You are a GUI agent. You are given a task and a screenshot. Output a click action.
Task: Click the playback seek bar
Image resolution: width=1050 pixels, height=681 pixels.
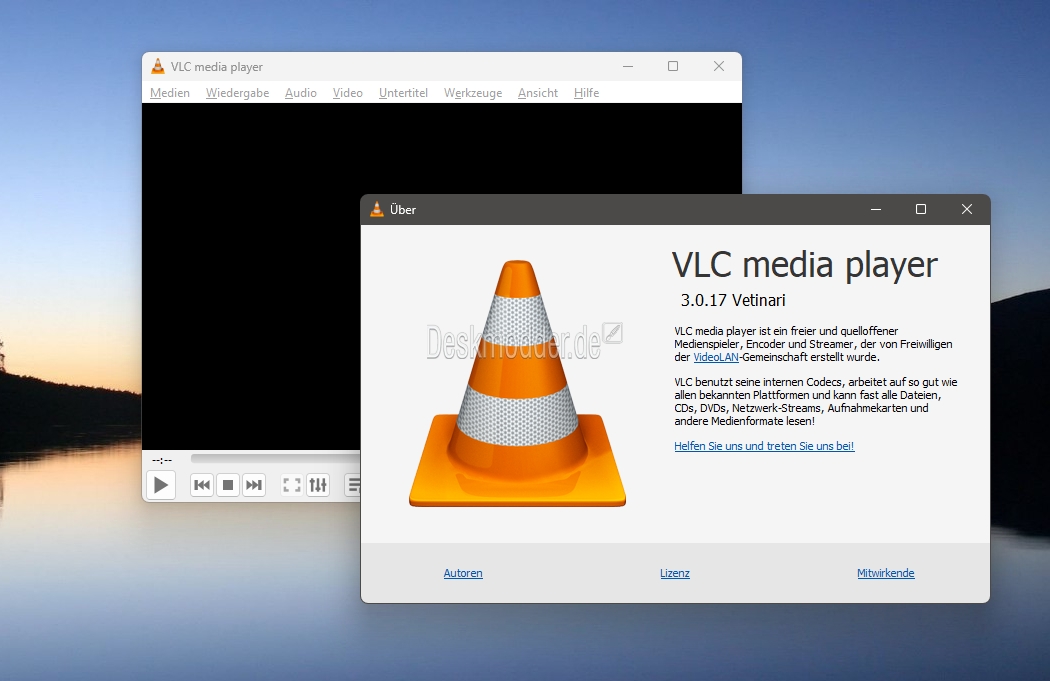pyautogui.click(x=275, y=459)
